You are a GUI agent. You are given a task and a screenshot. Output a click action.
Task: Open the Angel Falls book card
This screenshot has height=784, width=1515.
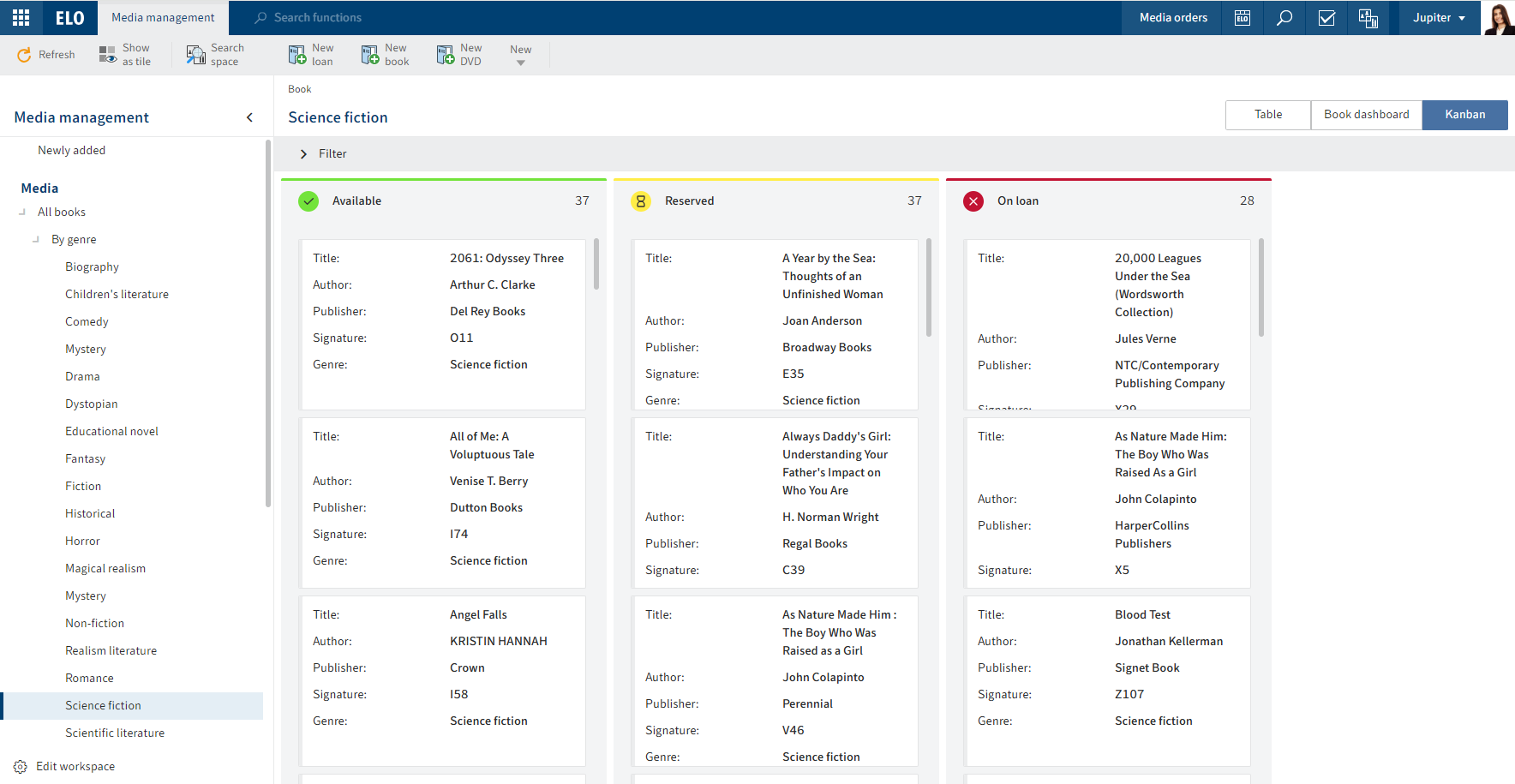tap(442, 681)
